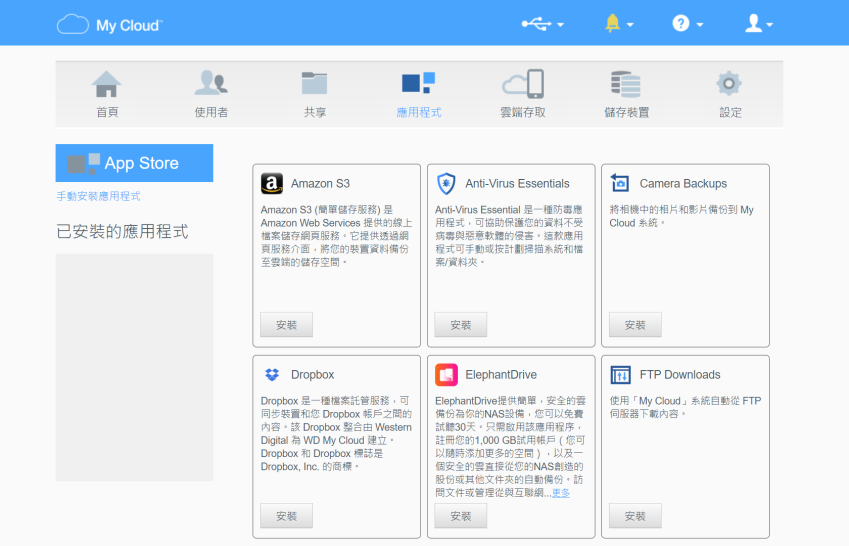Open the notifications bell icon
This screenshot has width=849, height=546.
[612, 23]
